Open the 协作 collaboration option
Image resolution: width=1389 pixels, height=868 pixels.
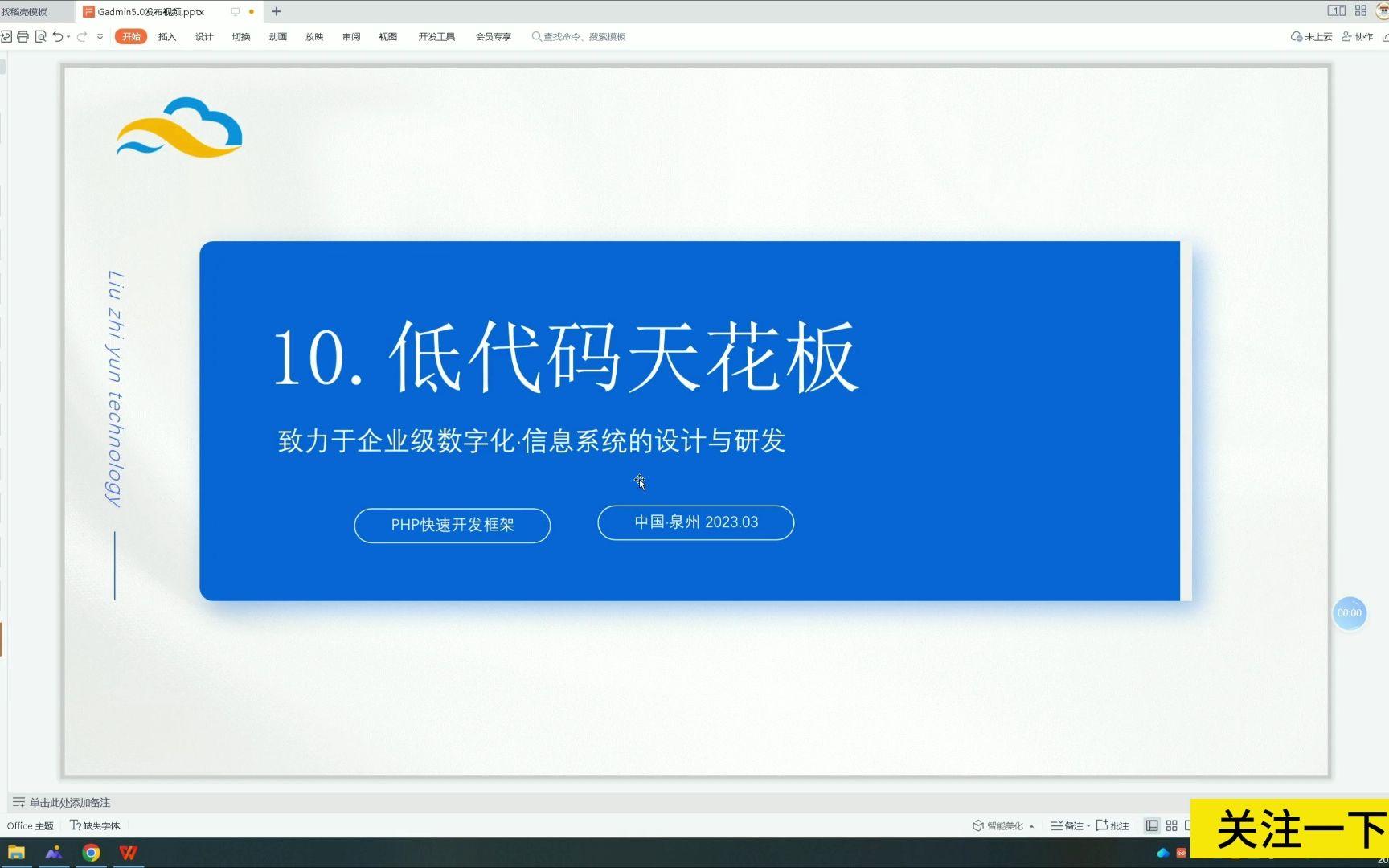pos(1357,36)
